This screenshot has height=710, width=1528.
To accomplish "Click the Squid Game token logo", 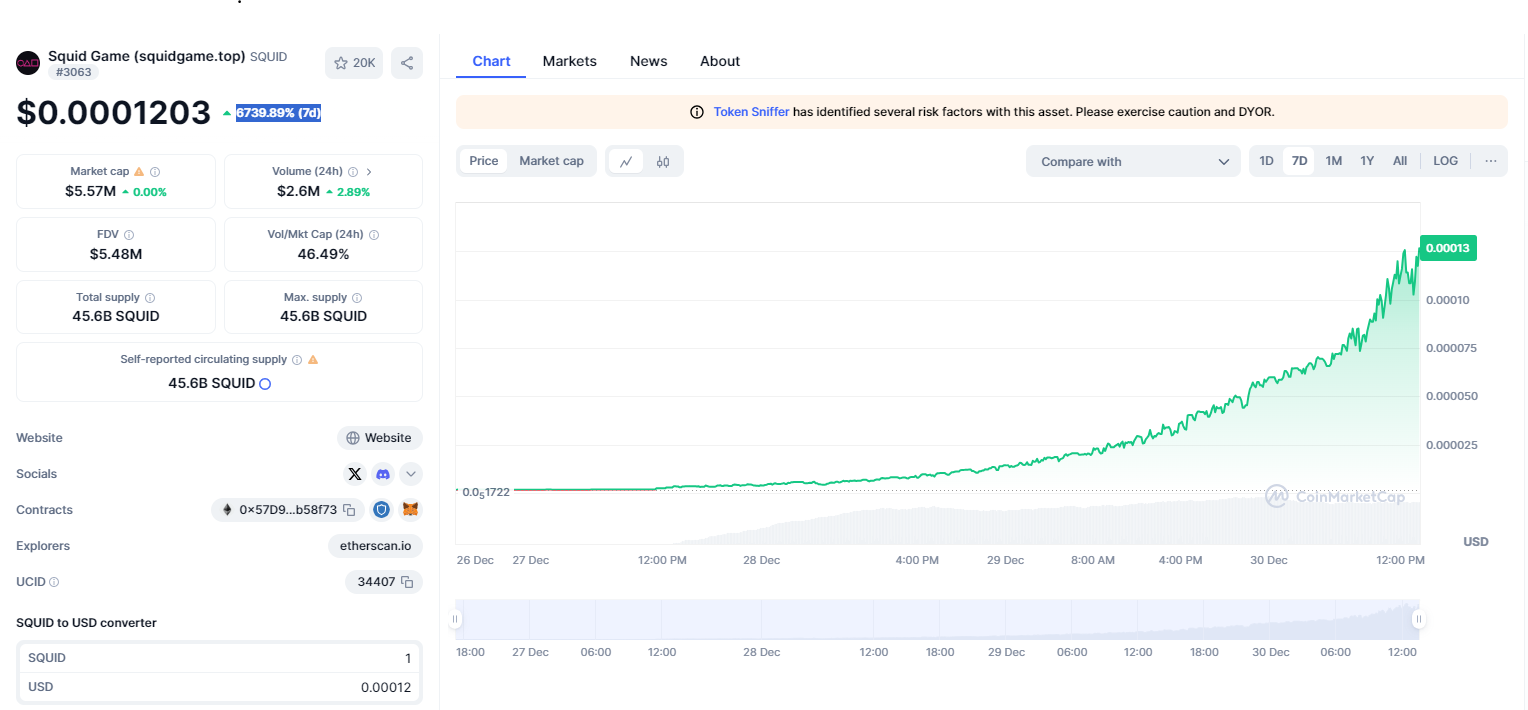I will (x=28, y=63).
